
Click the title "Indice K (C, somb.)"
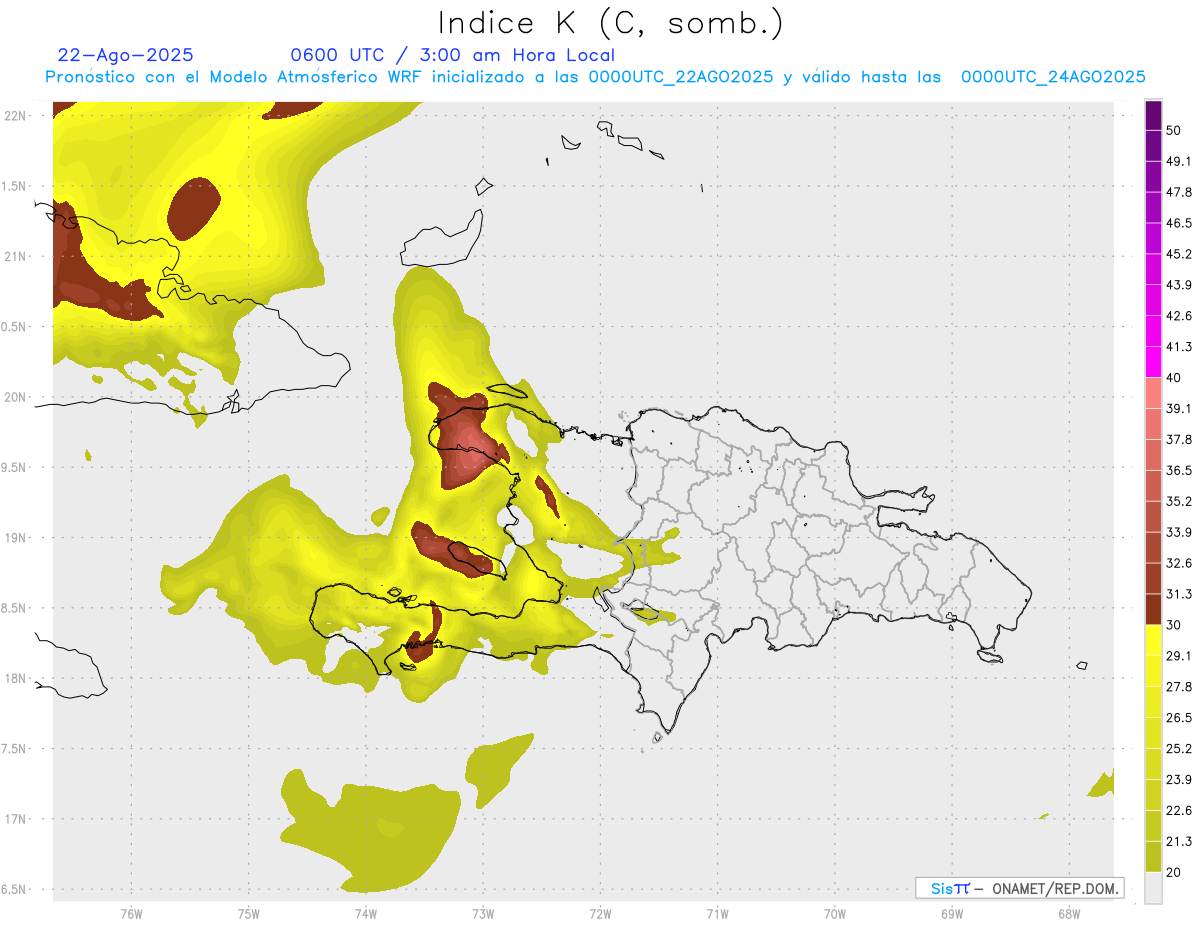(x=611, y=23)
